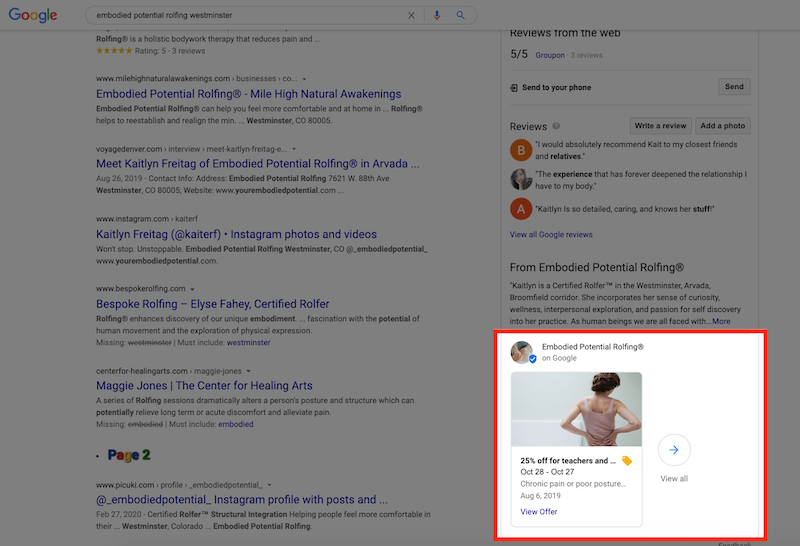Open Kaitlyn Freitag Instagram photos and videos result
The image size is (800, 546).
pos(236,234)
